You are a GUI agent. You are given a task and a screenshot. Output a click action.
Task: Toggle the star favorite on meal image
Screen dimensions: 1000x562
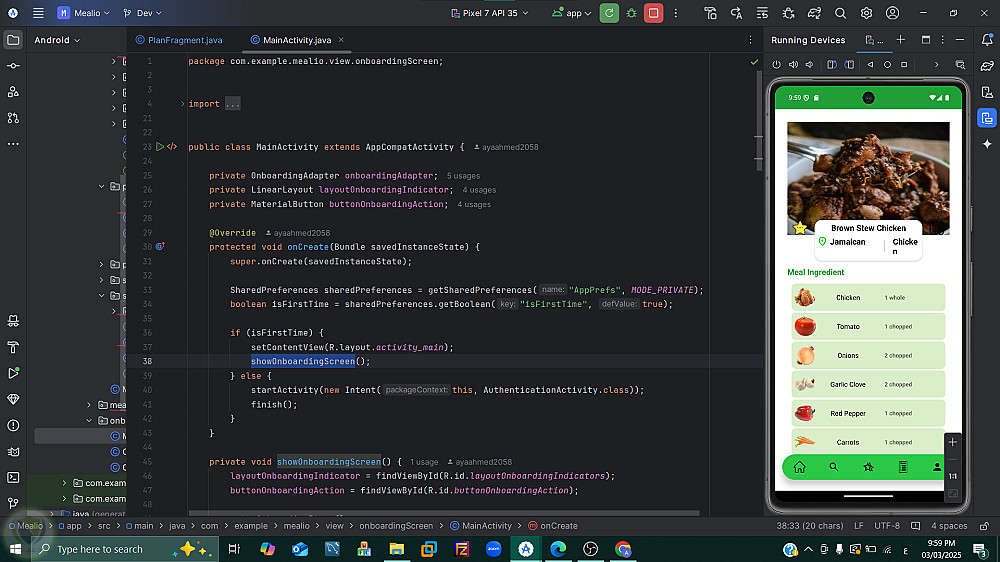coord(800,228)
